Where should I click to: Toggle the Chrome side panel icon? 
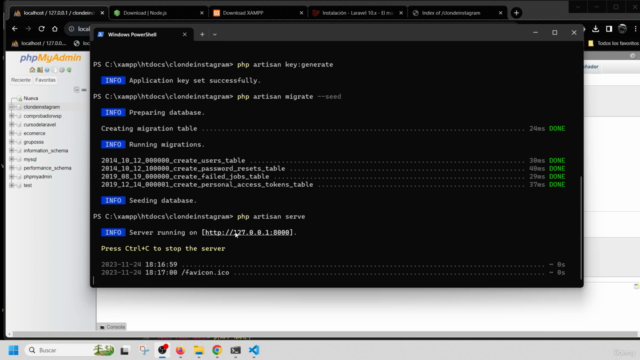(x=609, y=29)
